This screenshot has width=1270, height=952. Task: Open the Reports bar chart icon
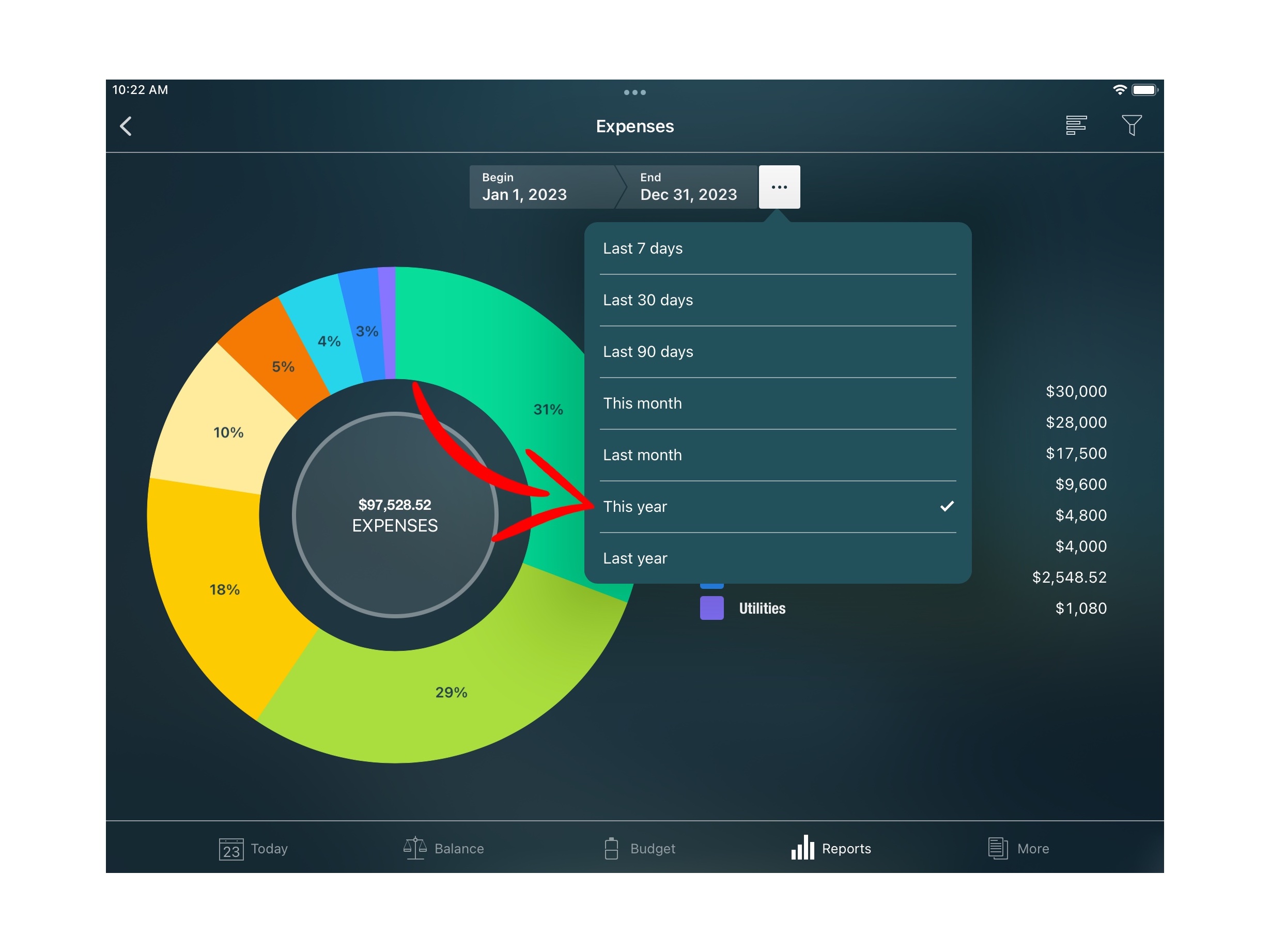[x=802, y=848]
